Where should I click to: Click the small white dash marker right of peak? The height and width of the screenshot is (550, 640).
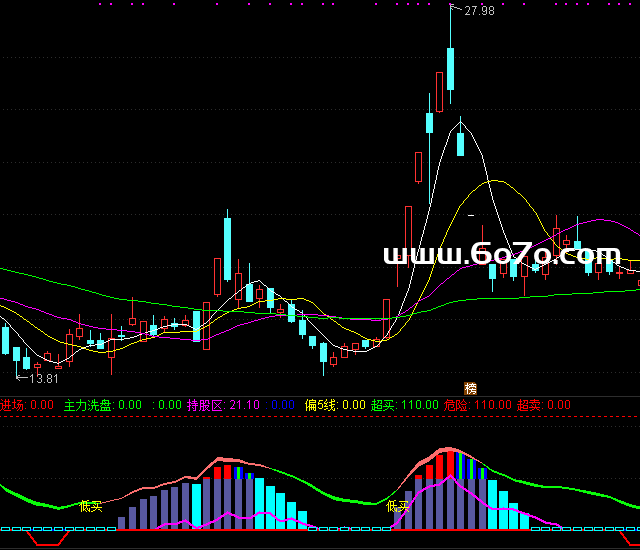(x=471, y=214)
